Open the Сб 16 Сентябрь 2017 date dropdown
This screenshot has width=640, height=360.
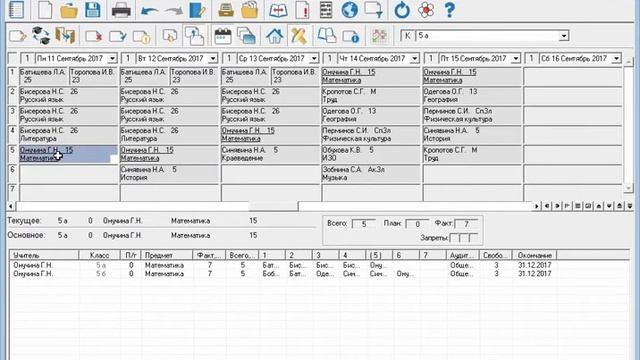616,59
